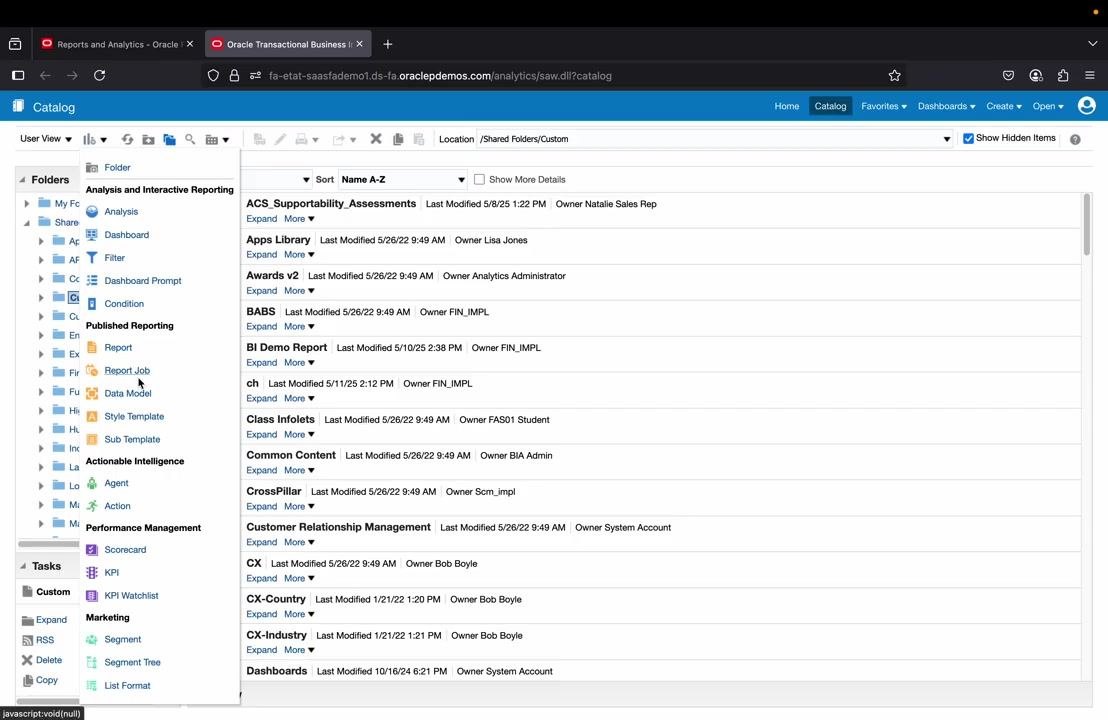Enable Show More Details checkbox
Image resolution: width=1108 pixels, height=720 pixels.
click(479, 179)
